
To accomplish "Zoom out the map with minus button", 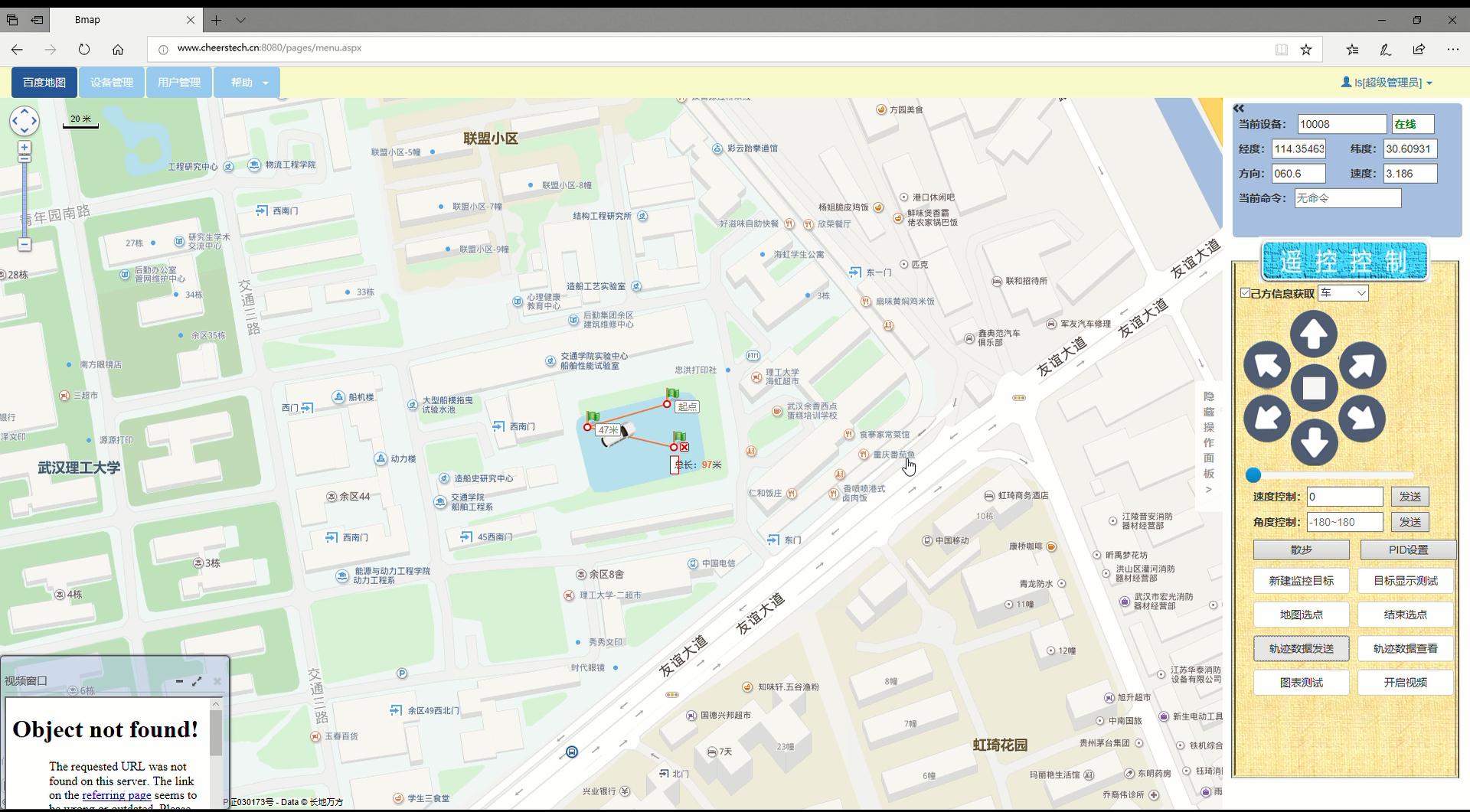I will 24,244.
